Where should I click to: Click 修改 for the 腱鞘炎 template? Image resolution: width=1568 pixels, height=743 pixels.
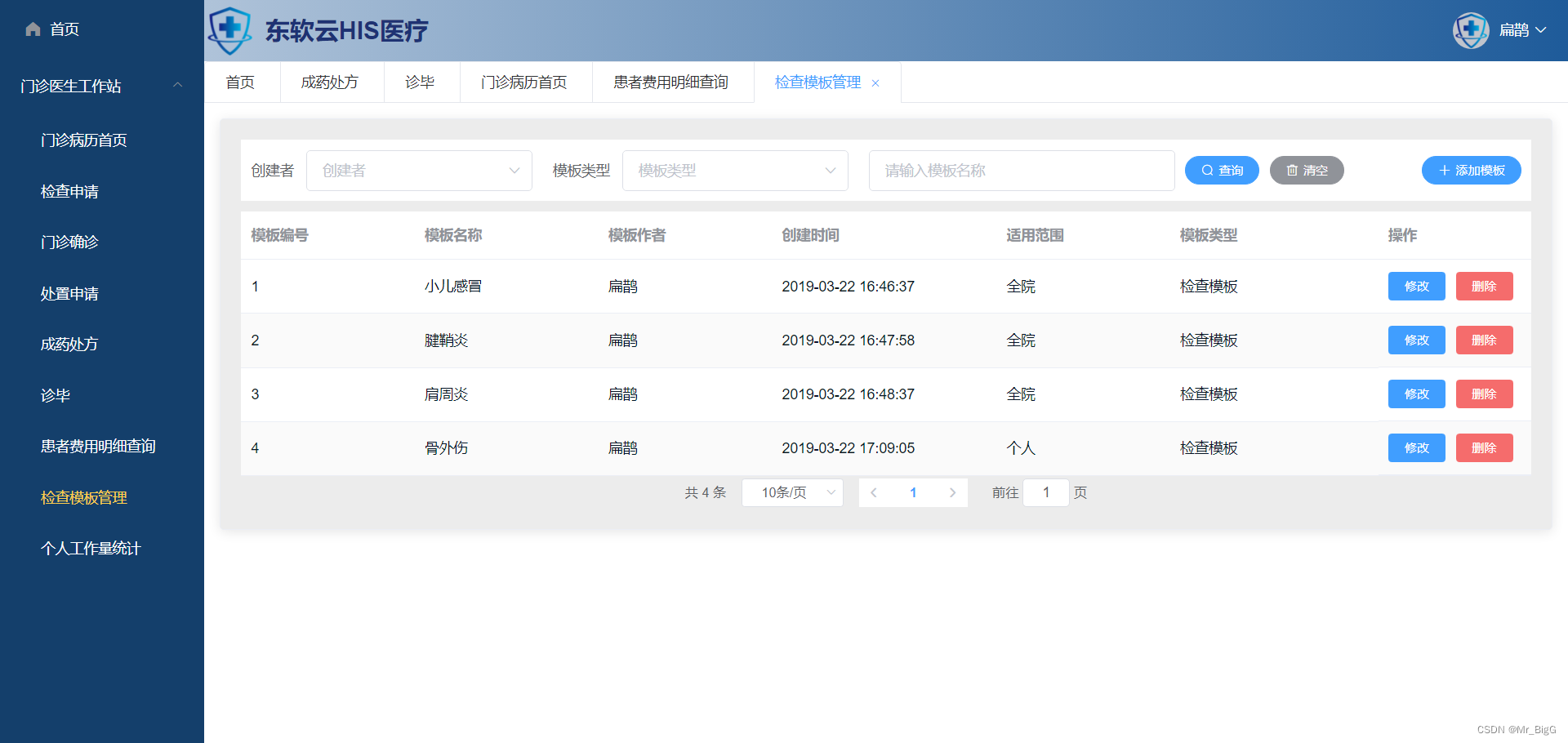tap(1417, 340)
